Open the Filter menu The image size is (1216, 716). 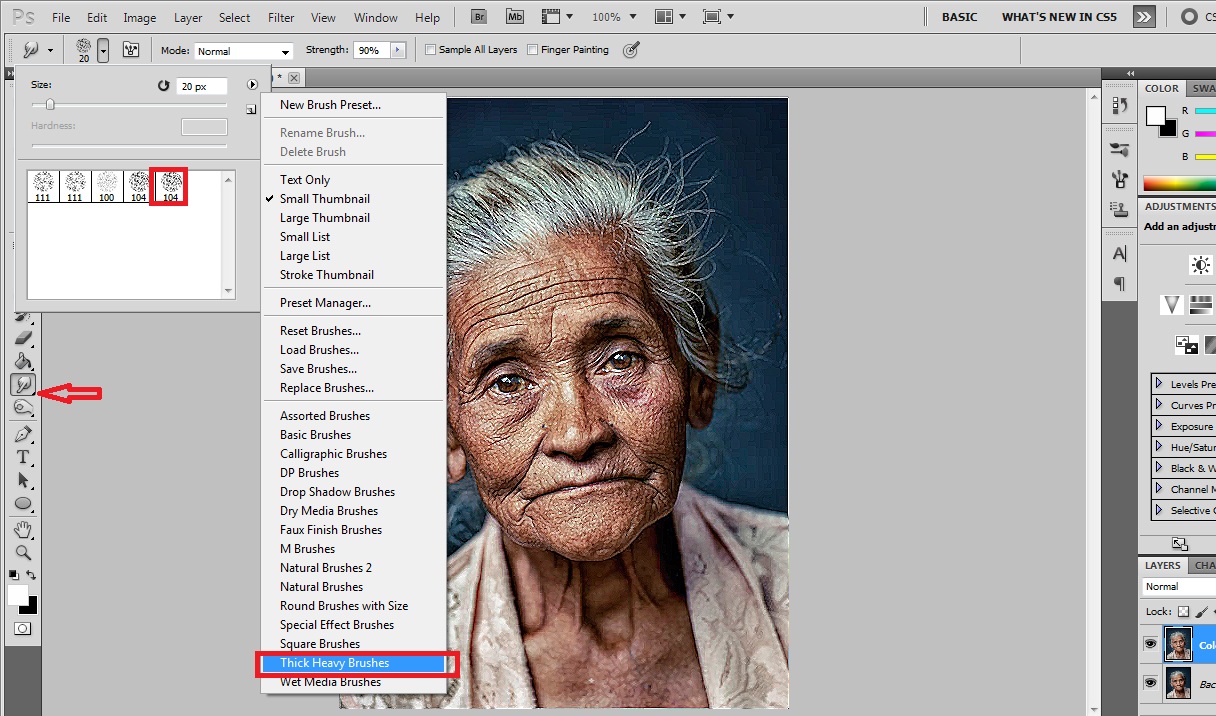click(281, 18)
